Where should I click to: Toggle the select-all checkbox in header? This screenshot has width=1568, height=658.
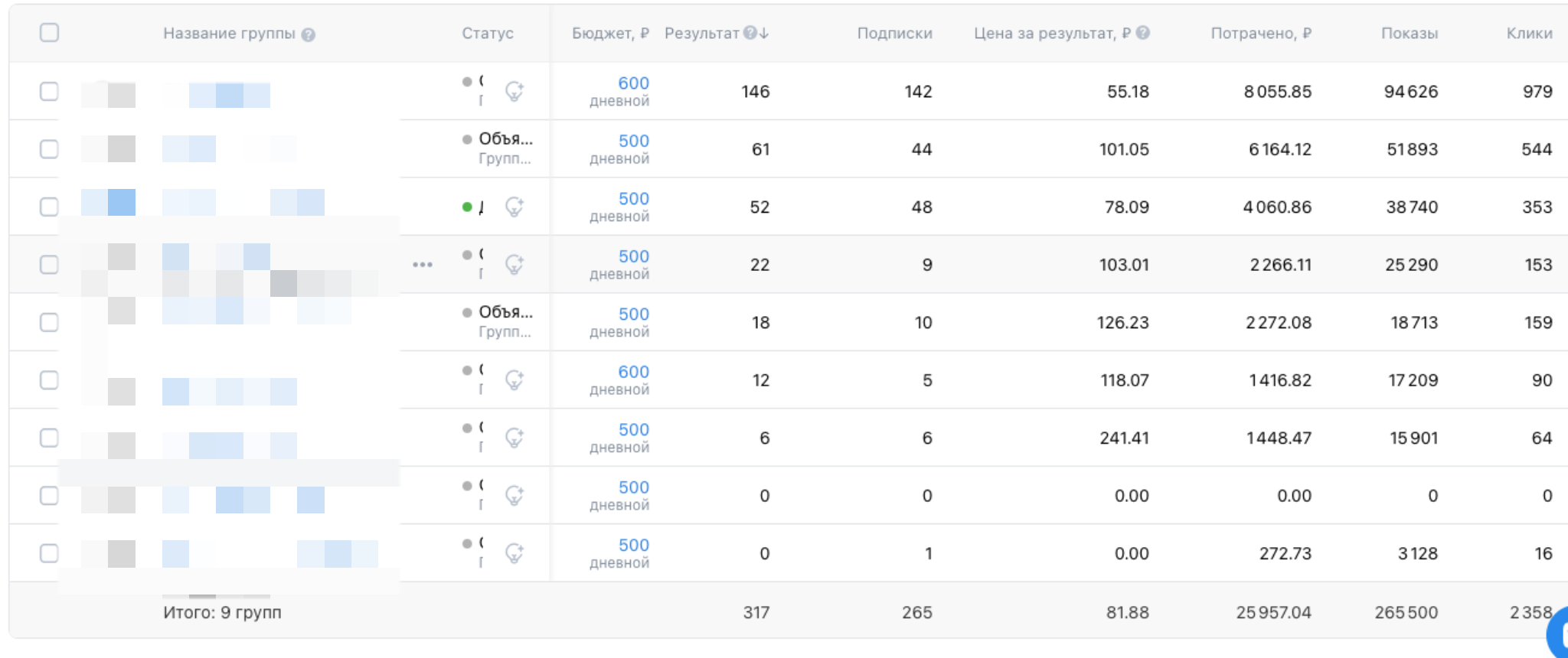(x=49, y=33)
